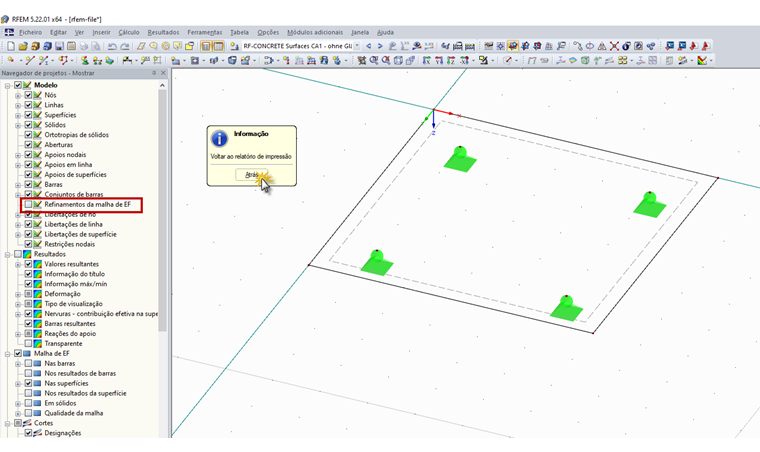Click the second highlighted table toggle icon

(219, 46)
